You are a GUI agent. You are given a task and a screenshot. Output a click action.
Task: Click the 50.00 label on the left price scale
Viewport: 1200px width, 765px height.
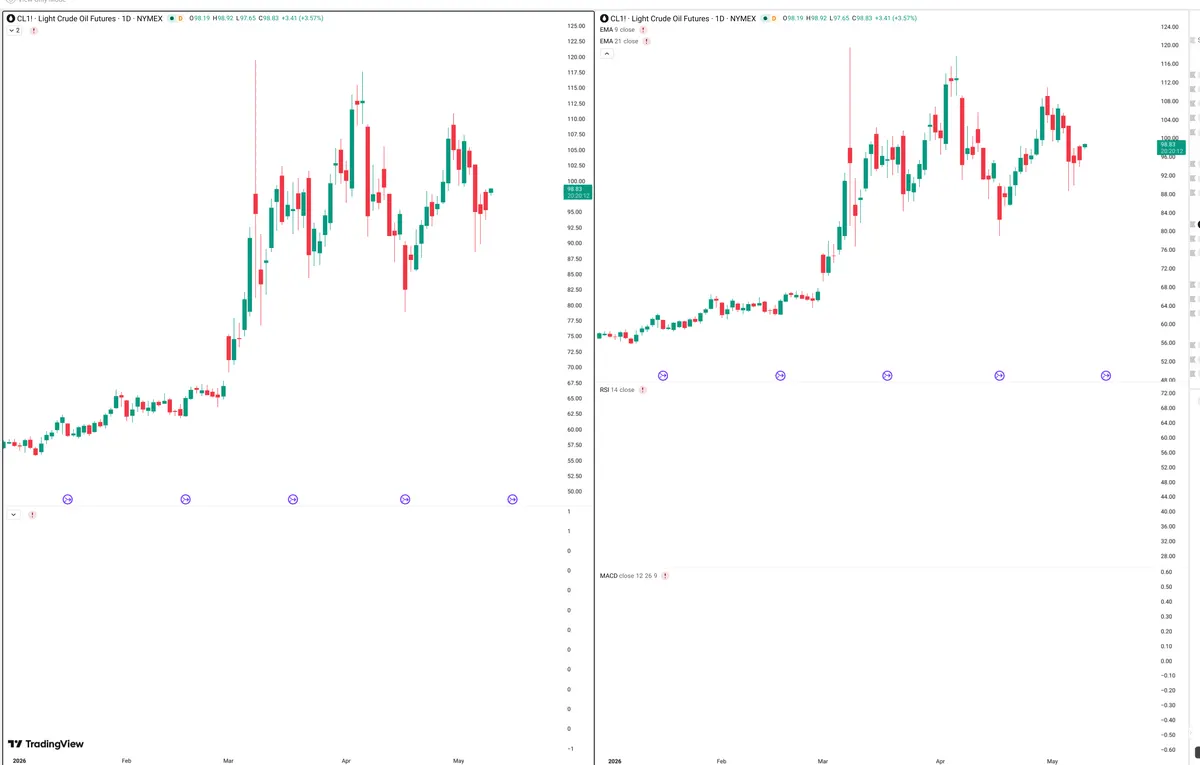[574, 491]
